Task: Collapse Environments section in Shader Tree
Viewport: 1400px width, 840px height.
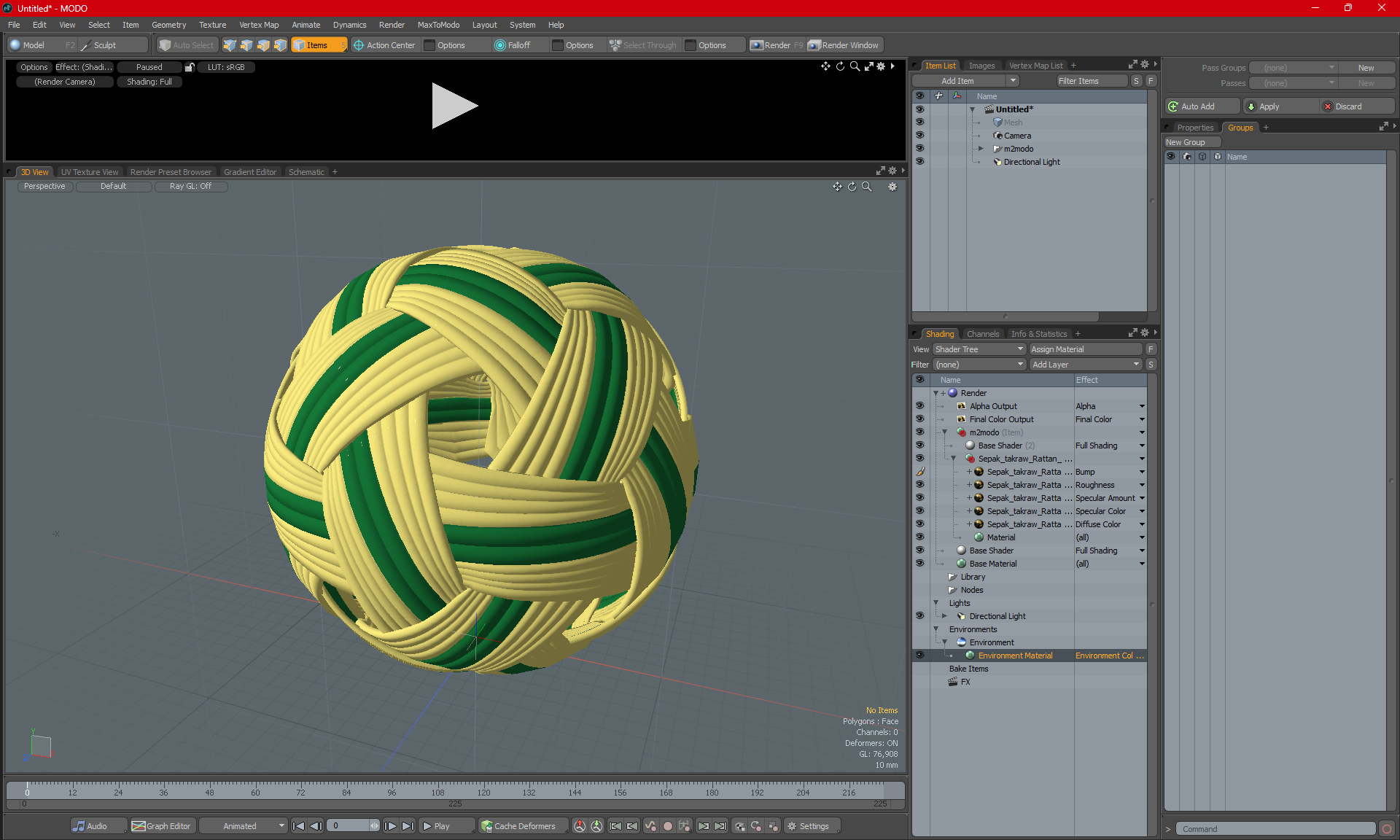Action: click(x=936, y=629)
